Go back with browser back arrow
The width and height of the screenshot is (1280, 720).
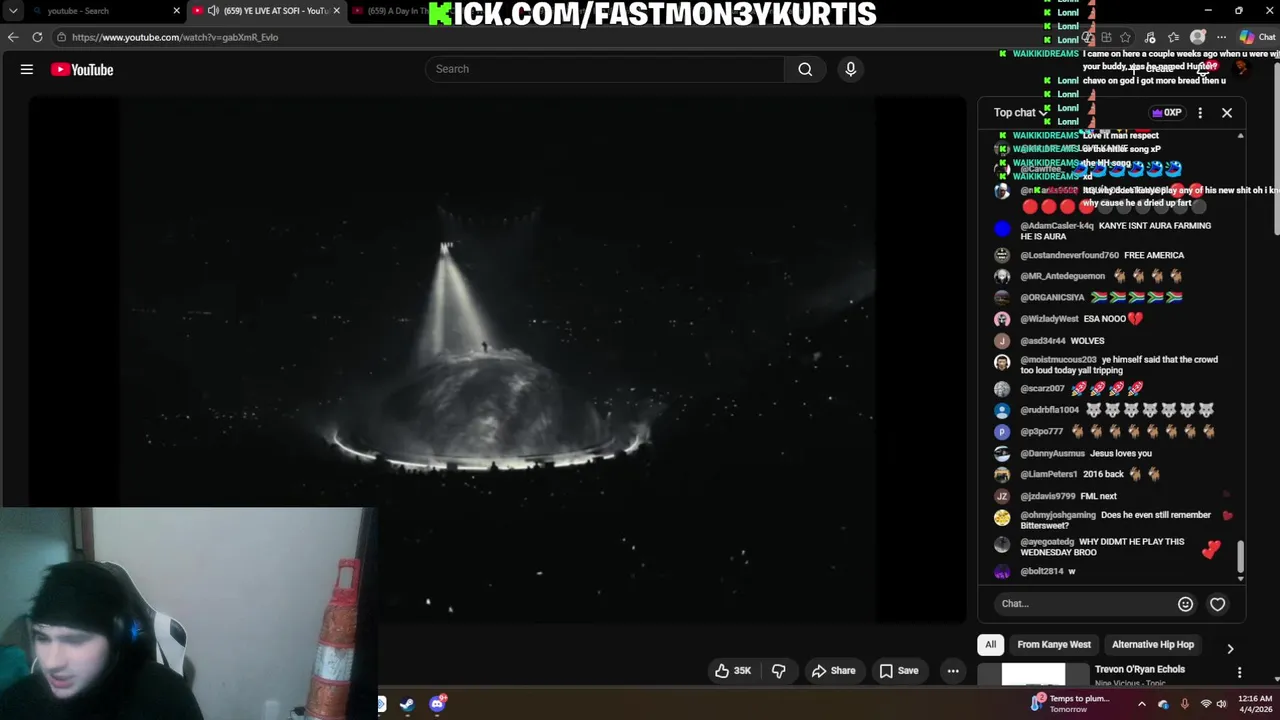(13, 37)
